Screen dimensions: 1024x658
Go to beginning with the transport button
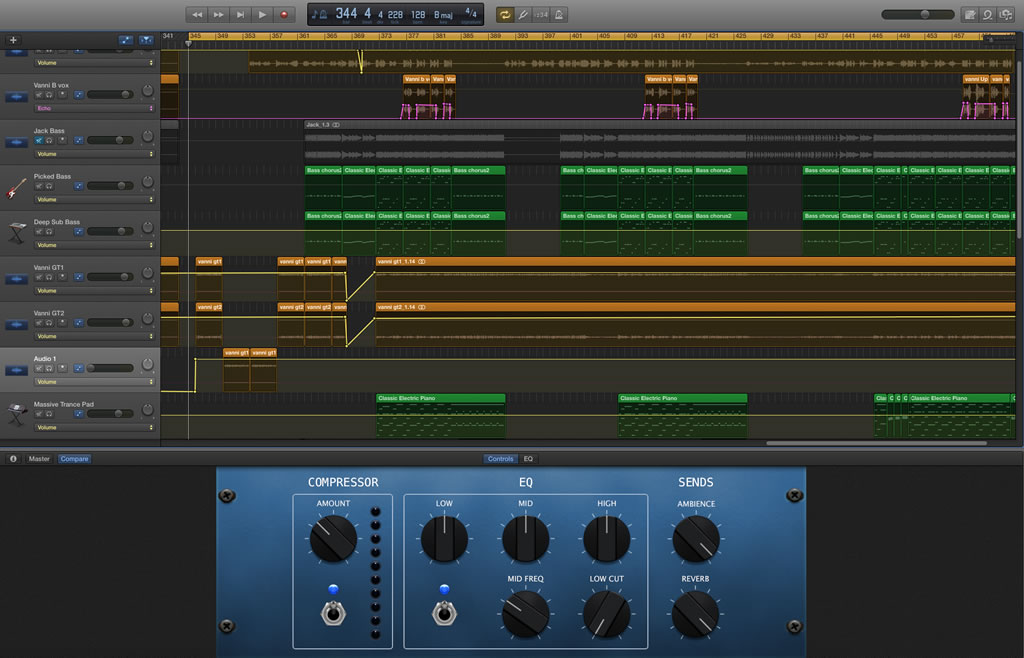point(240,14)
